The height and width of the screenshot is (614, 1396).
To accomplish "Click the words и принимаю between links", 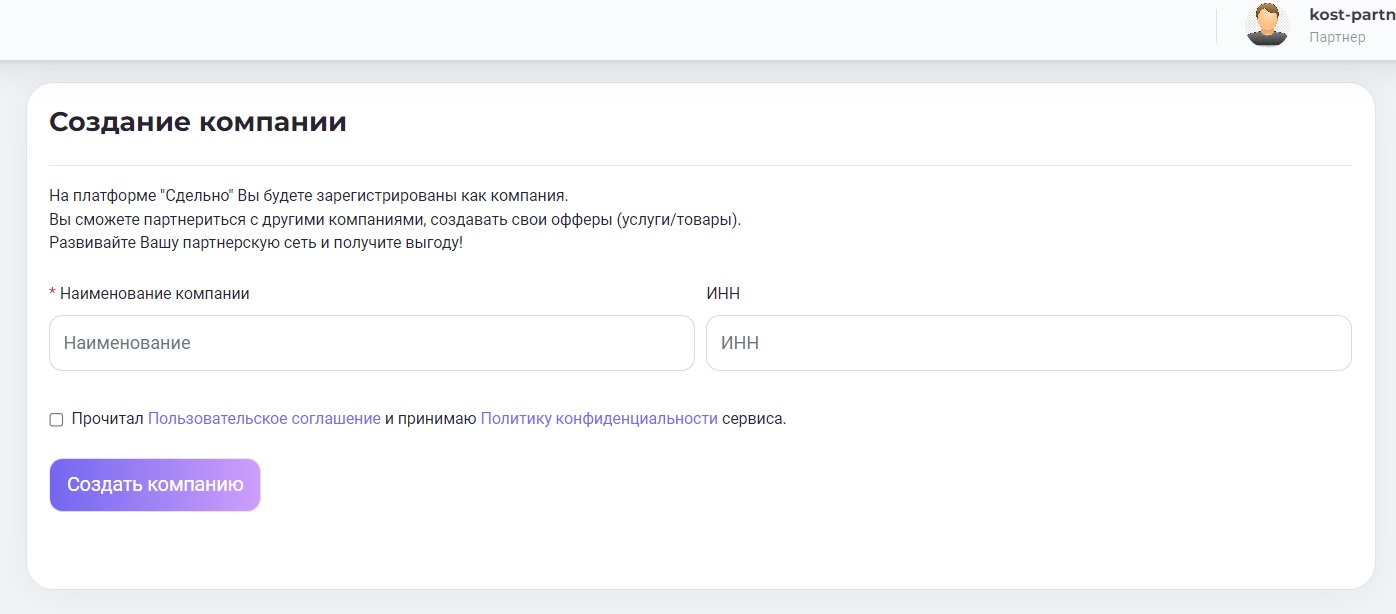I will click(x=430, y=419).
